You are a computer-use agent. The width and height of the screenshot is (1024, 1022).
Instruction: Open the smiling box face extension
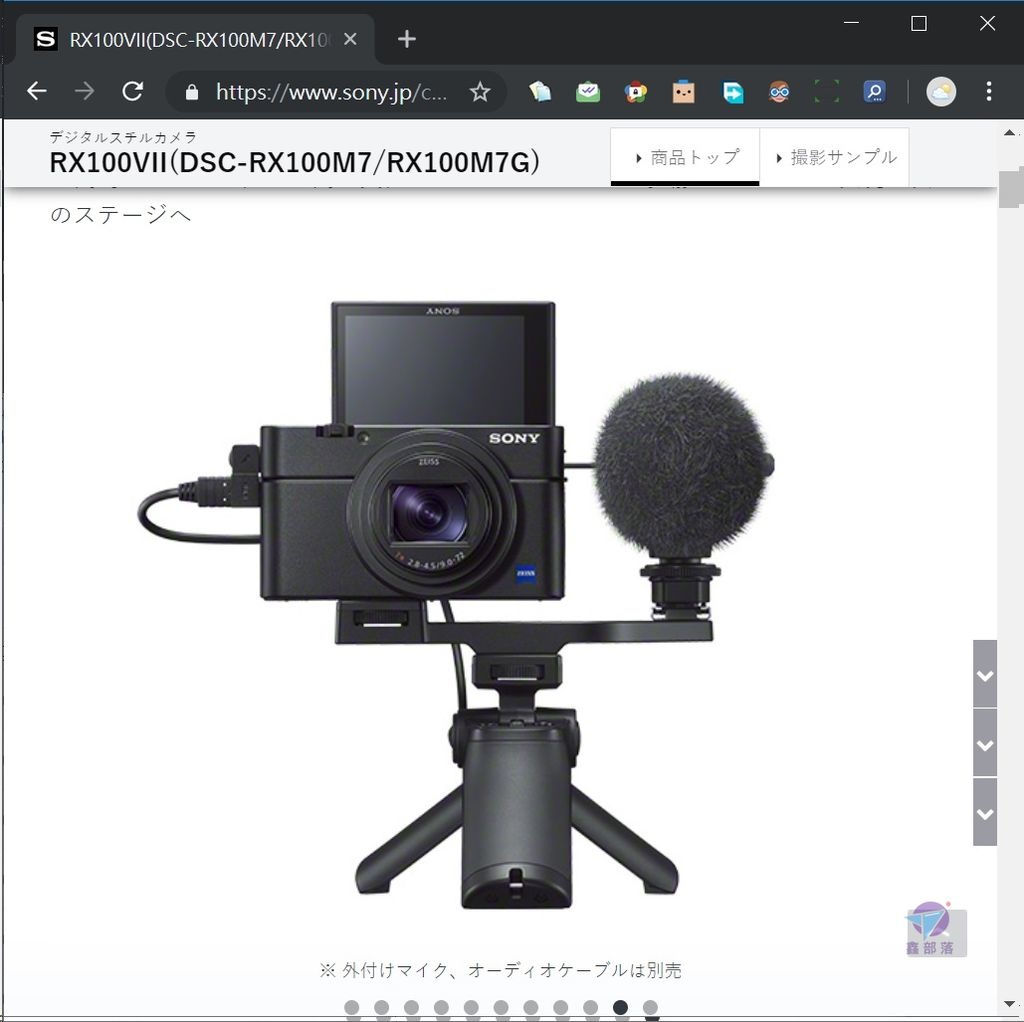click(x=683, y=91)
